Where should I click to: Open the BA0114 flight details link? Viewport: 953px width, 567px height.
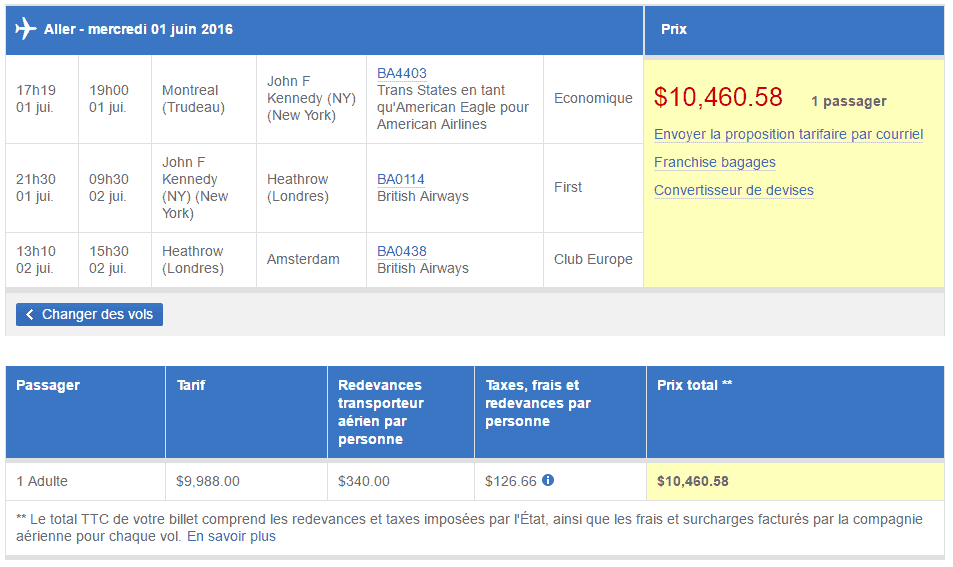click(401, 179)
